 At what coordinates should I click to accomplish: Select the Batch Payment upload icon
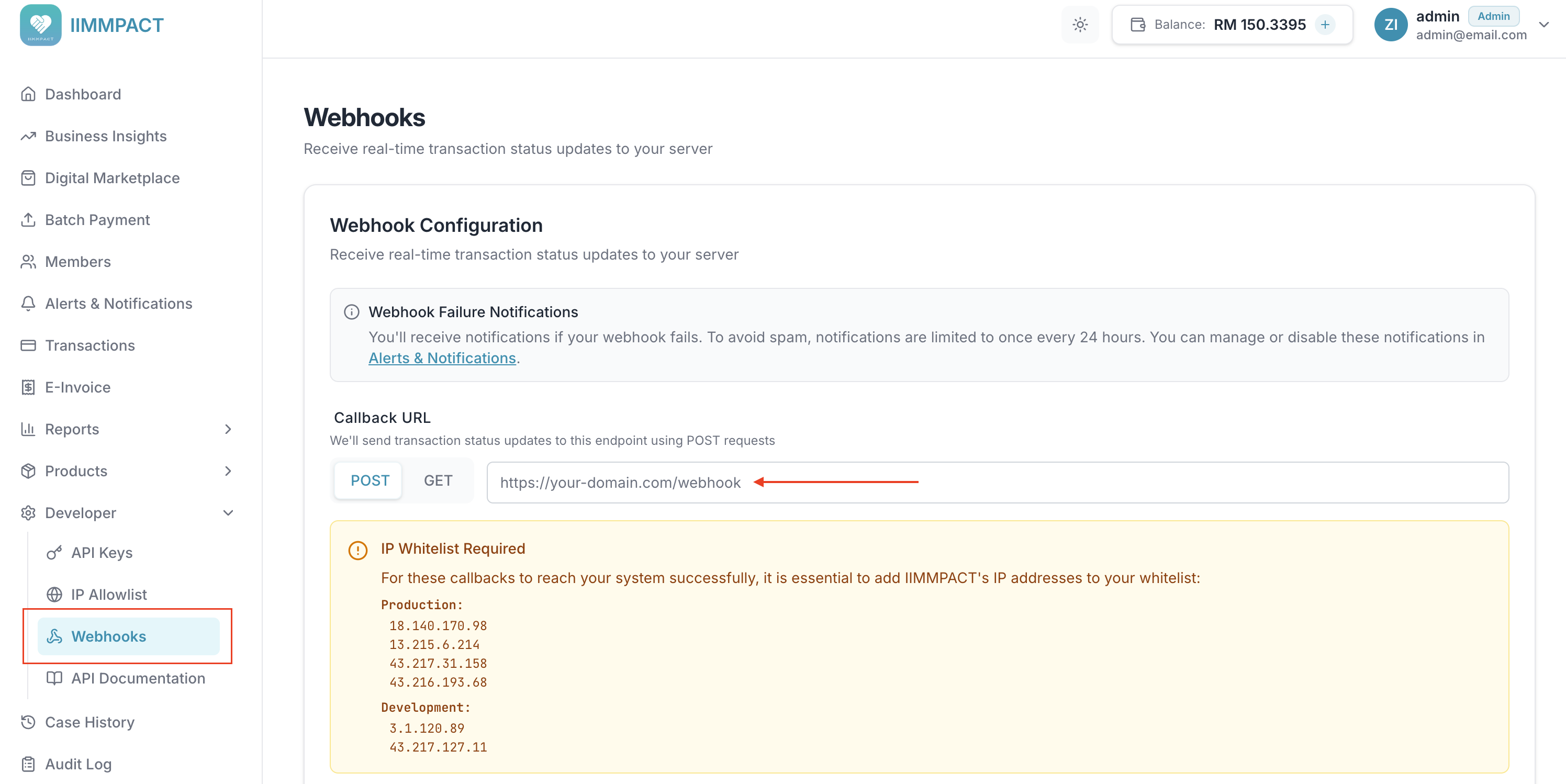28,219
